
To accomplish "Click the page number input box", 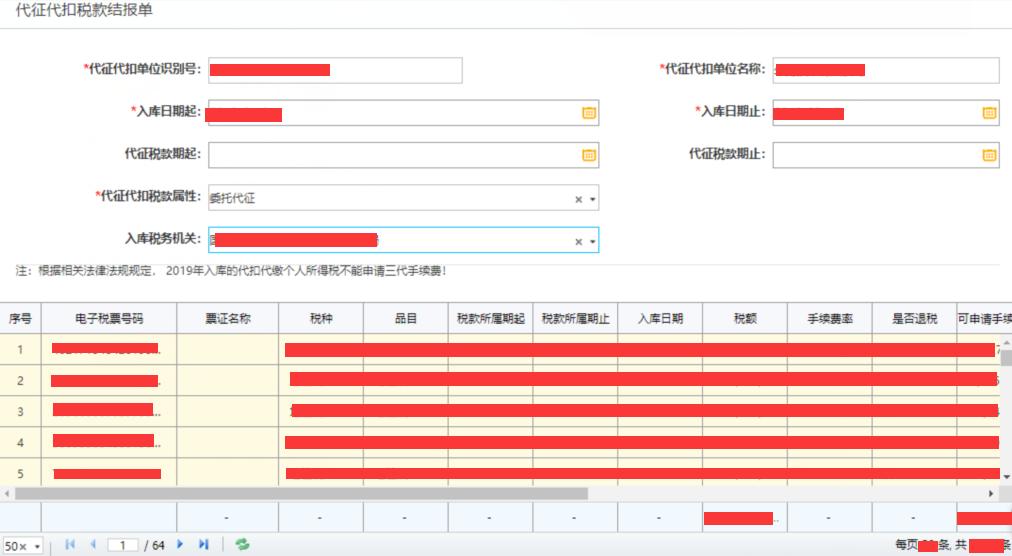I will (123, 545).
